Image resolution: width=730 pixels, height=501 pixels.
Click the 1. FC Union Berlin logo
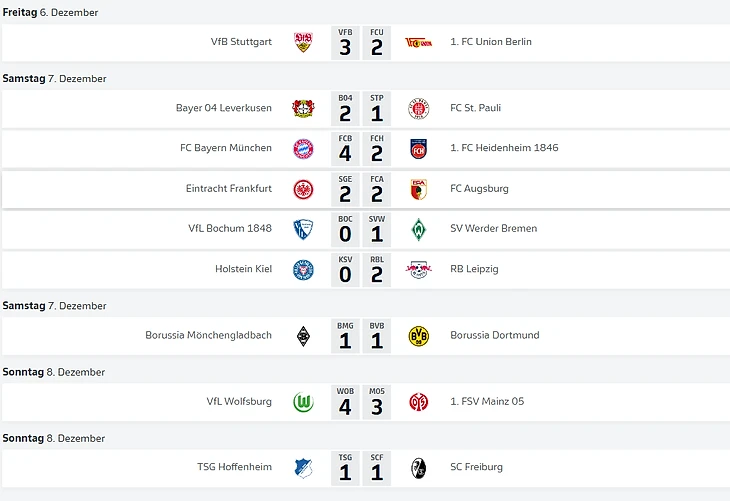[x=418, y=42]
